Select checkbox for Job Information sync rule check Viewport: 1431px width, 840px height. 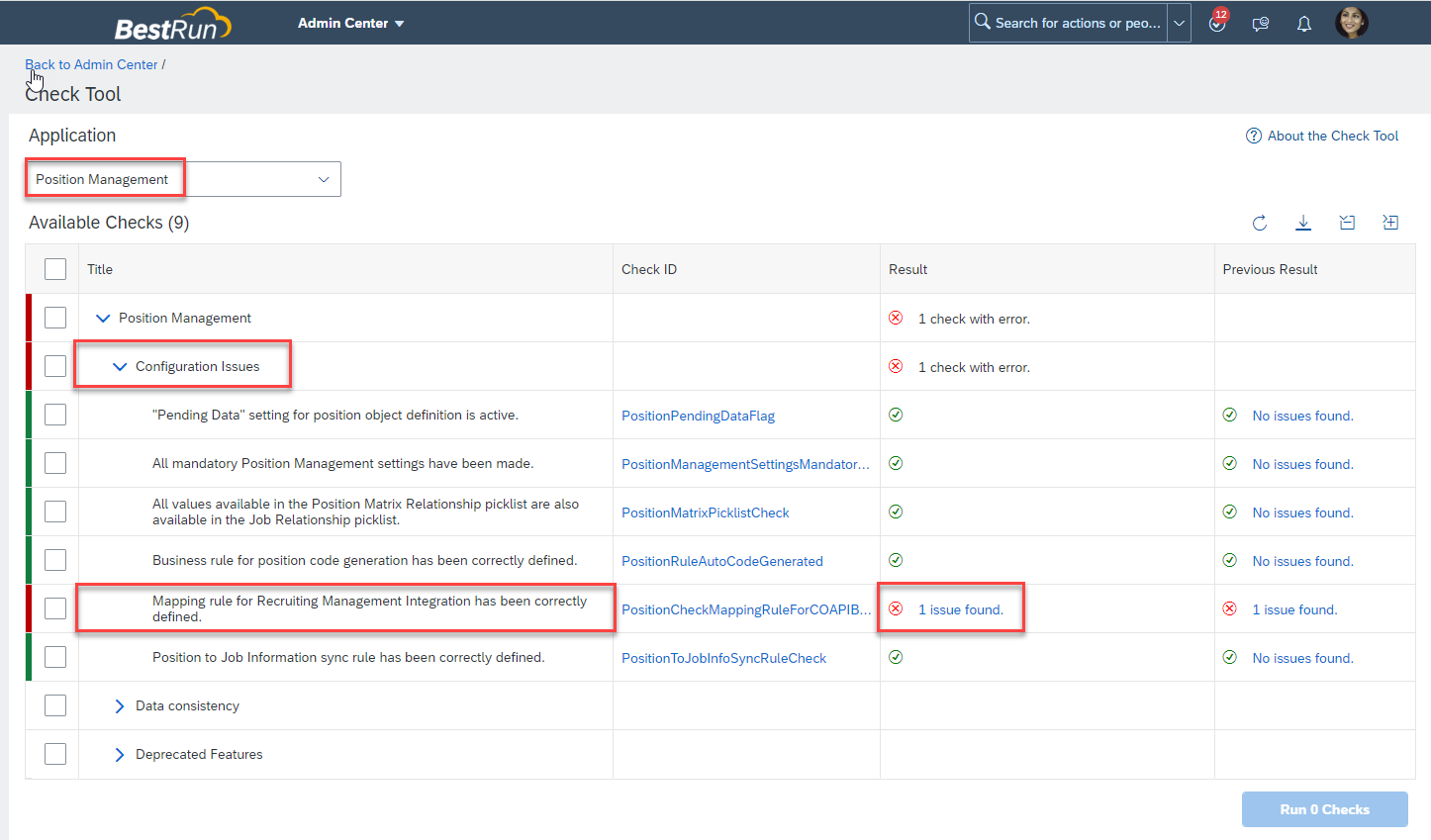(55, 657)
